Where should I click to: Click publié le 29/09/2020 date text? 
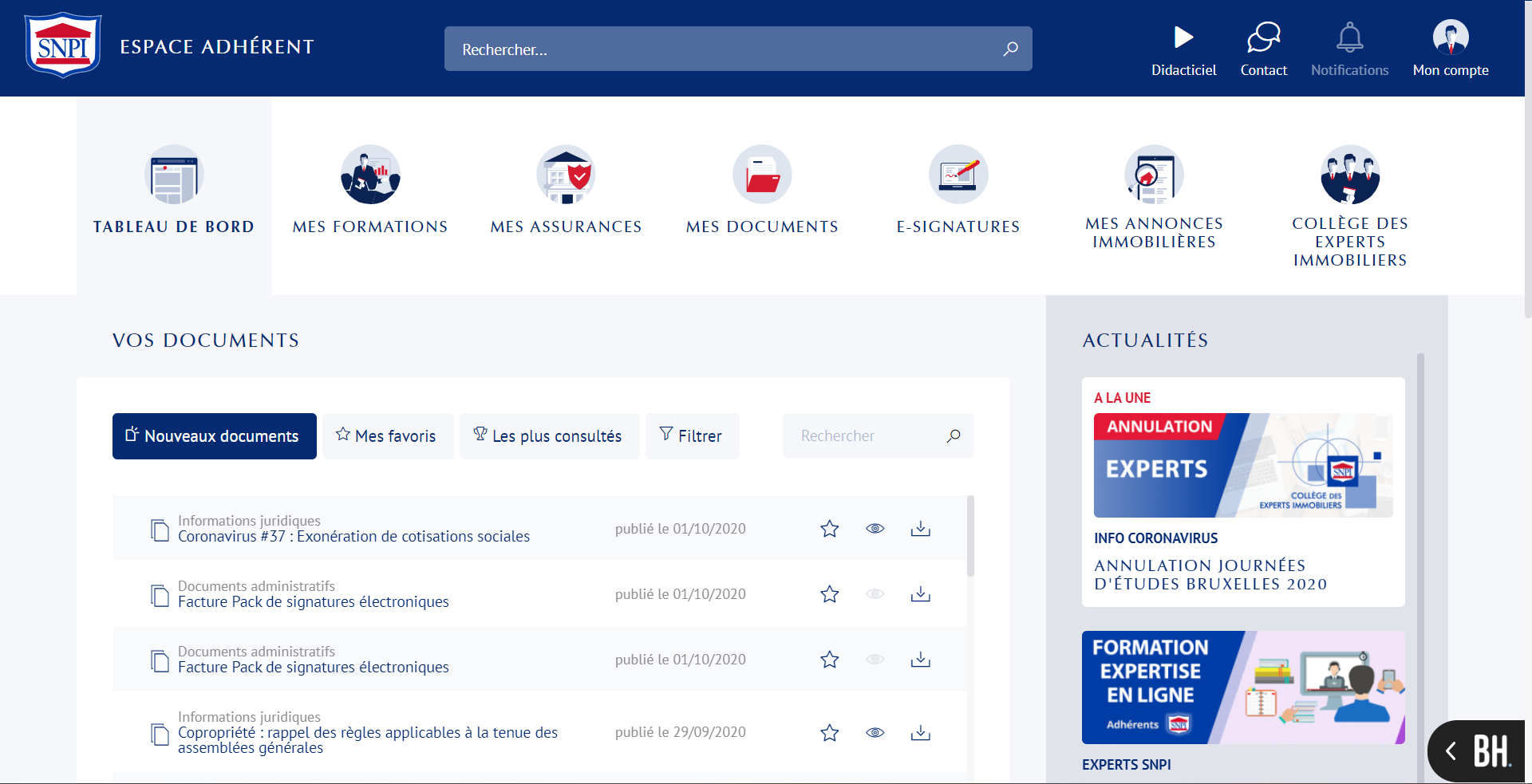click(x=681, y=732)
